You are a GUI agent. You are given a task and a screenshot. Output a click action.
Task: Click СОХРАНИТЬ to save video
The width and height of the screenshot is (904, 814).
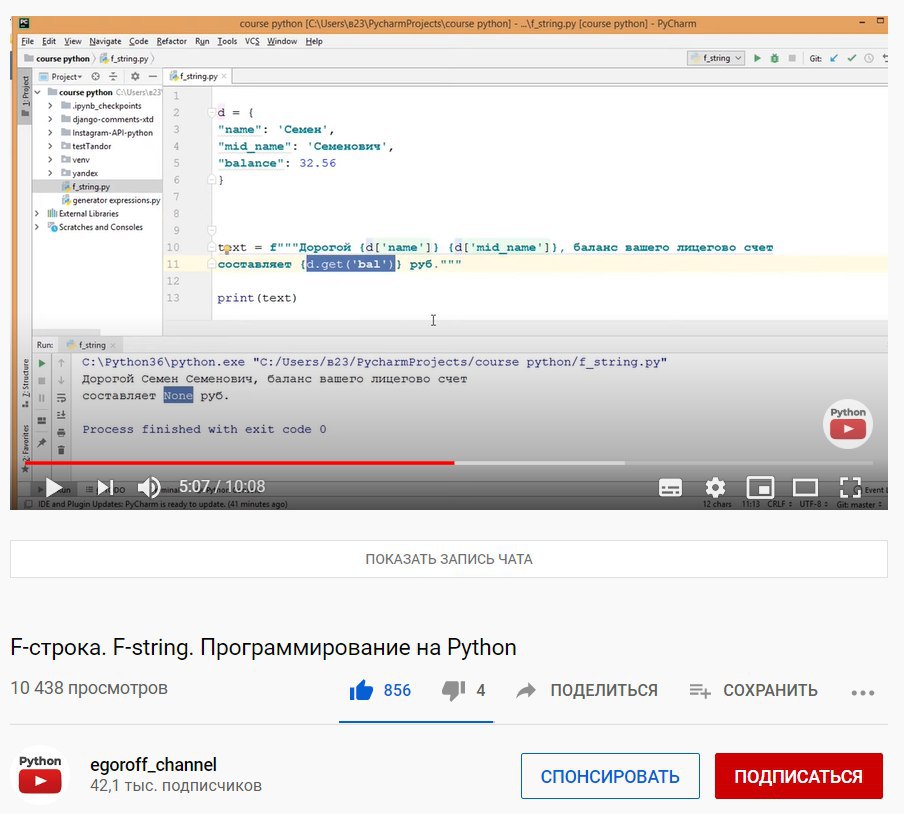[x=754, y=690]
